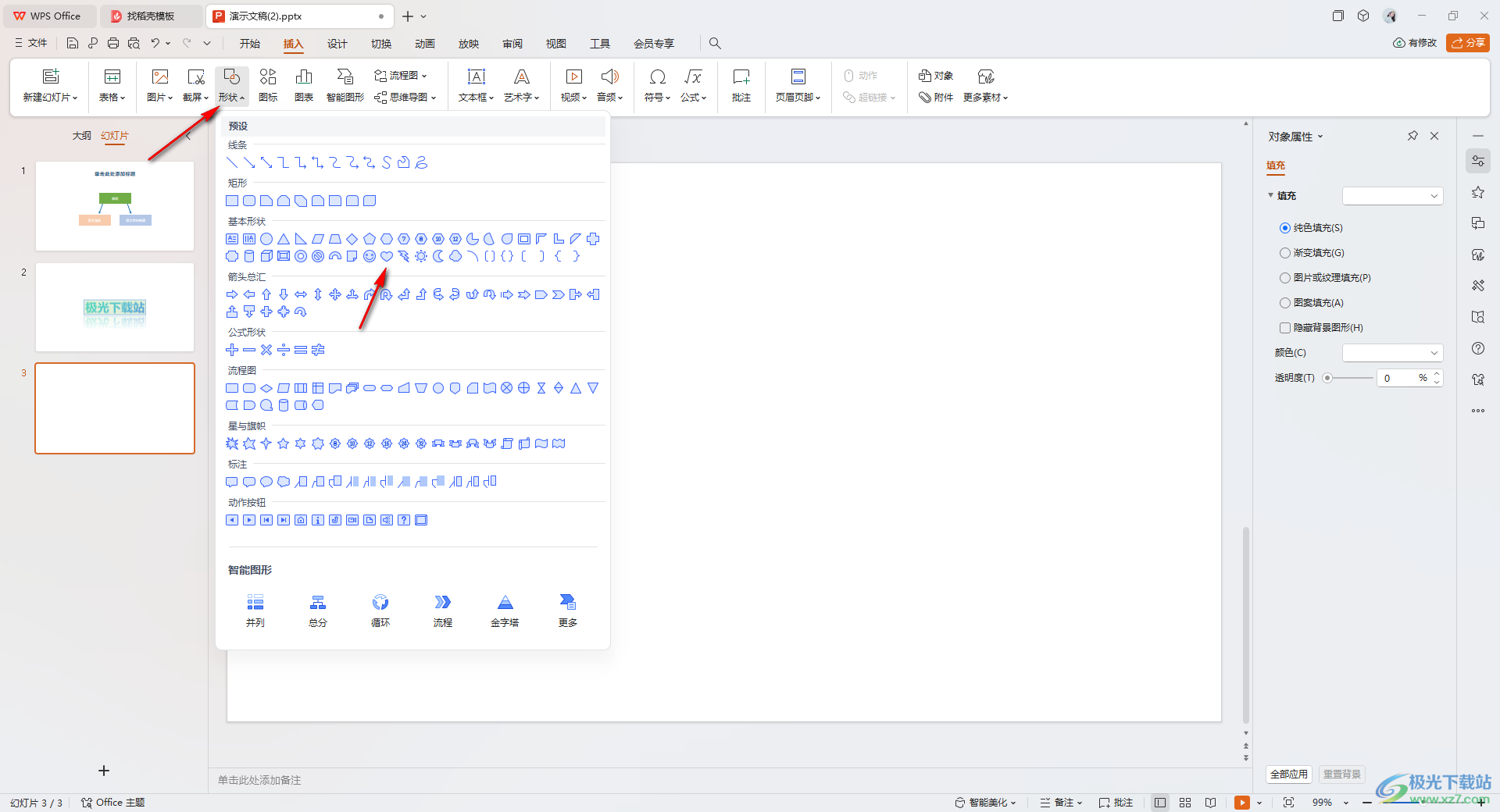Insert an Attachment
Image resolution: width=1500 pixels, height=812 pixels.
pyautogui.click(x=936, y=98)
